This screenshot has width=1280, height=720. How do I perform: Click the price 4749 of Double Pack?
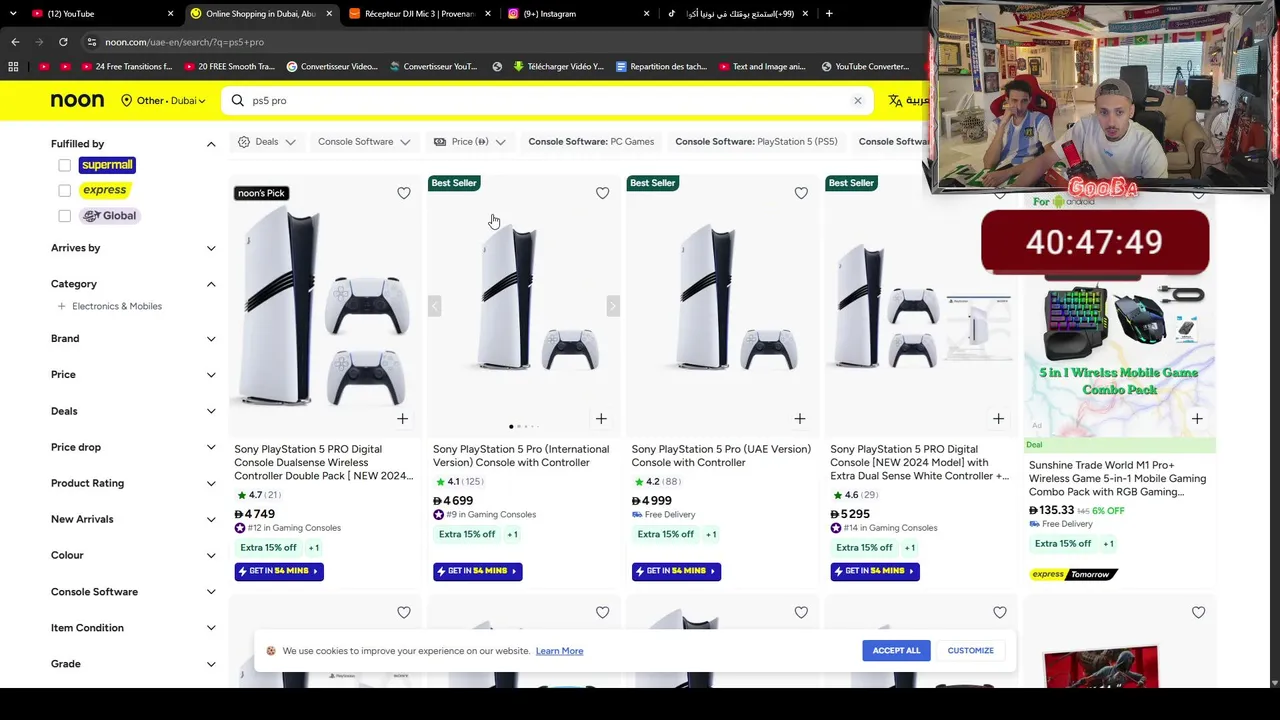[254, 514]
